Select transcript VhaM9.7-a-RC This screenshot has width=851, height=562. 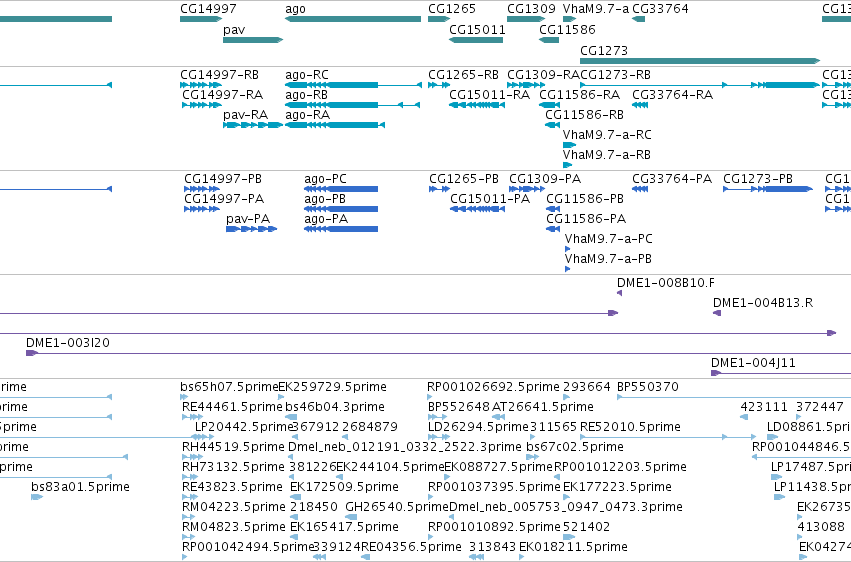(607, 135)
